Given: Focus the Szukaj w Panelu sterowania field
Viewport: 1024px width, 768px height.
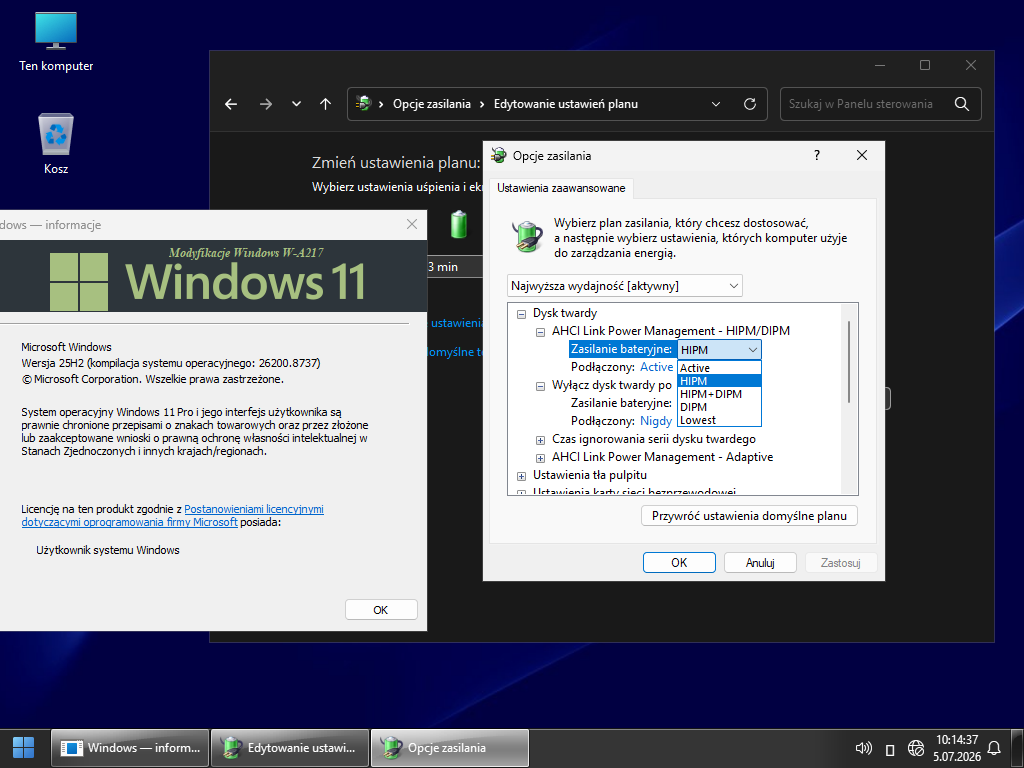Looking at the screenshot, I should pyautogui.click(x=880, y=104).
